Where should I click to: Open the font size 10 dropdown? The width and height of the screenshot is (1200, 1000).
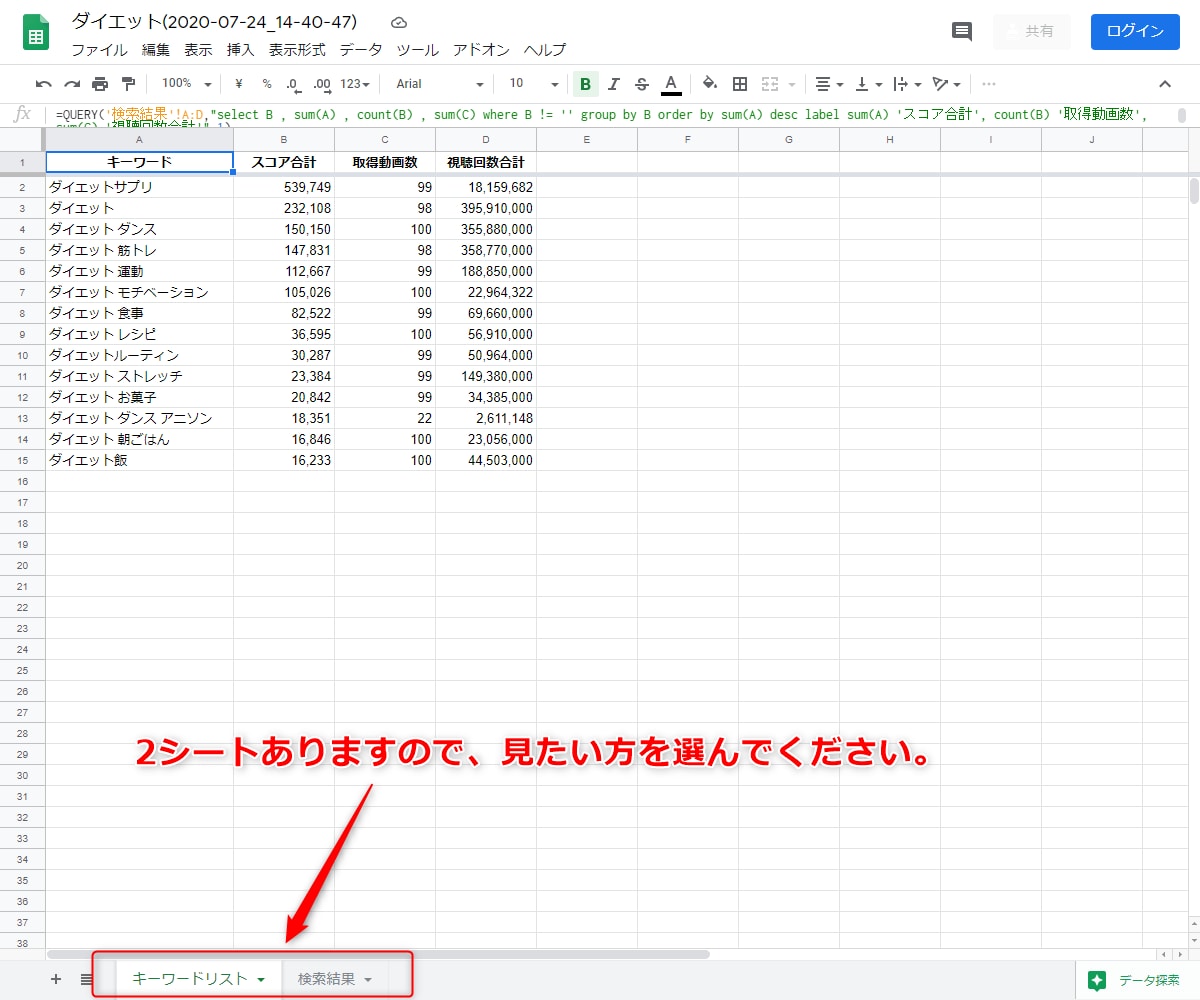coord(534,84)
